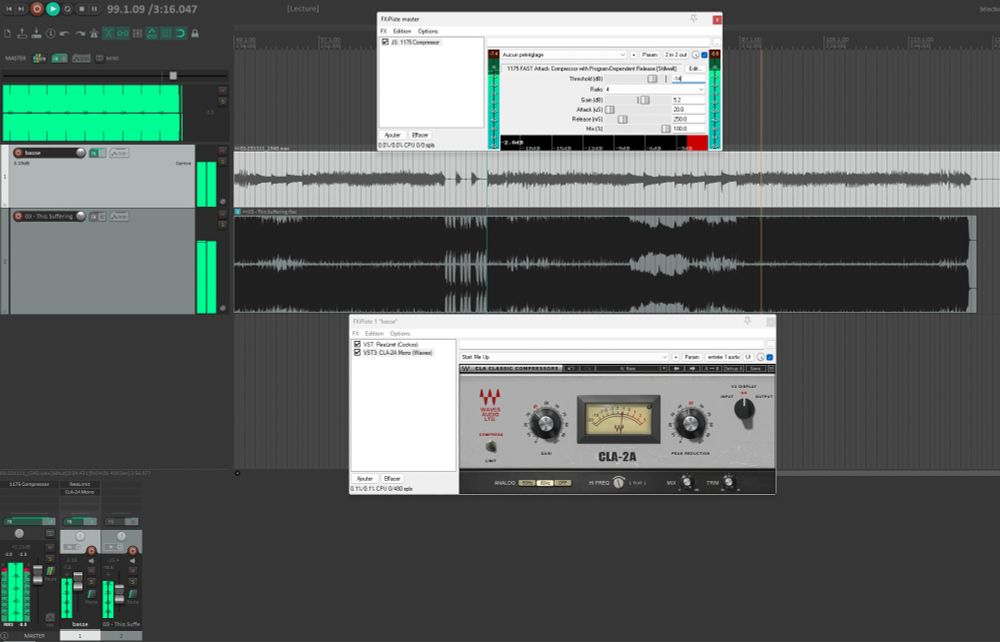Open project settings info icon

50,33
